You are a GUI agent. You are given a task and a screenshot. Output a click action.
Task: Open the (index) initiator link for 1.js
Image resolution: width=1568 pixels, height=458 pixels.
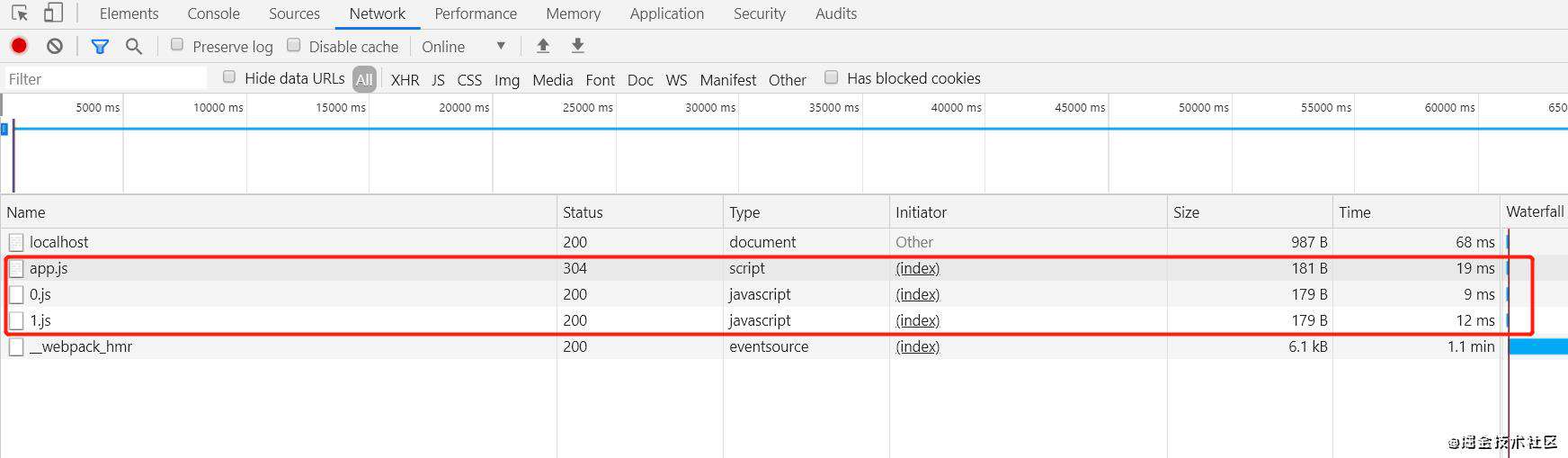point(917,320)
